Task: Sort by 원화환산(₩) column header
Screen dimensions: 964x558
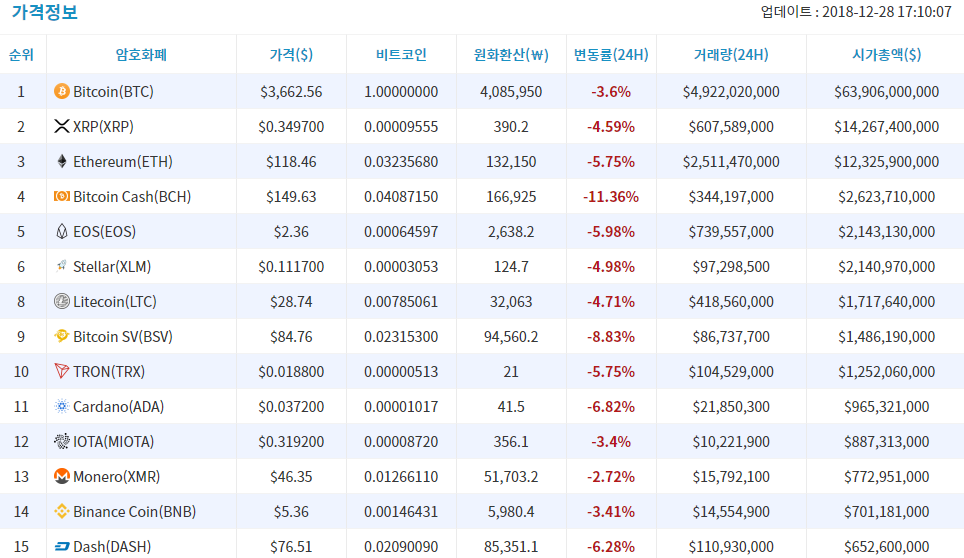Action: point(511,55)
